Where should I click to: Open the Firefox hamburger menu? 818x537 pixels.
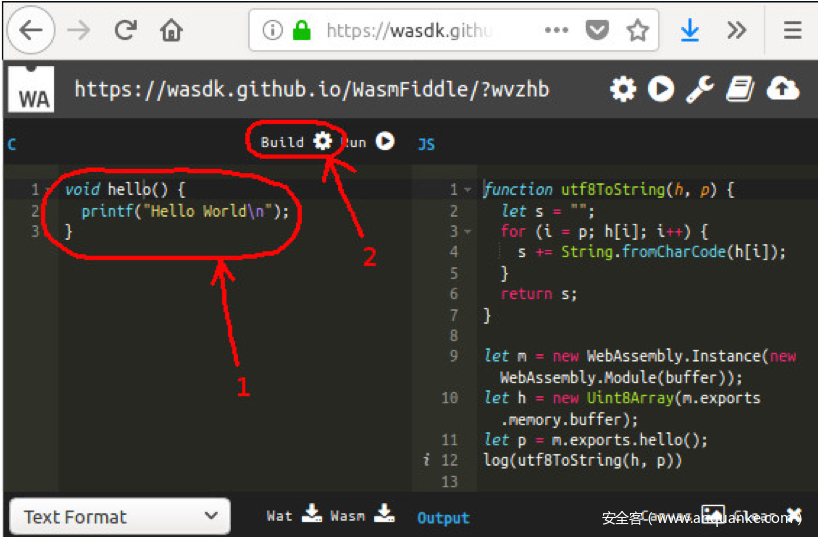pyautogui.click(x=792, y=30)
